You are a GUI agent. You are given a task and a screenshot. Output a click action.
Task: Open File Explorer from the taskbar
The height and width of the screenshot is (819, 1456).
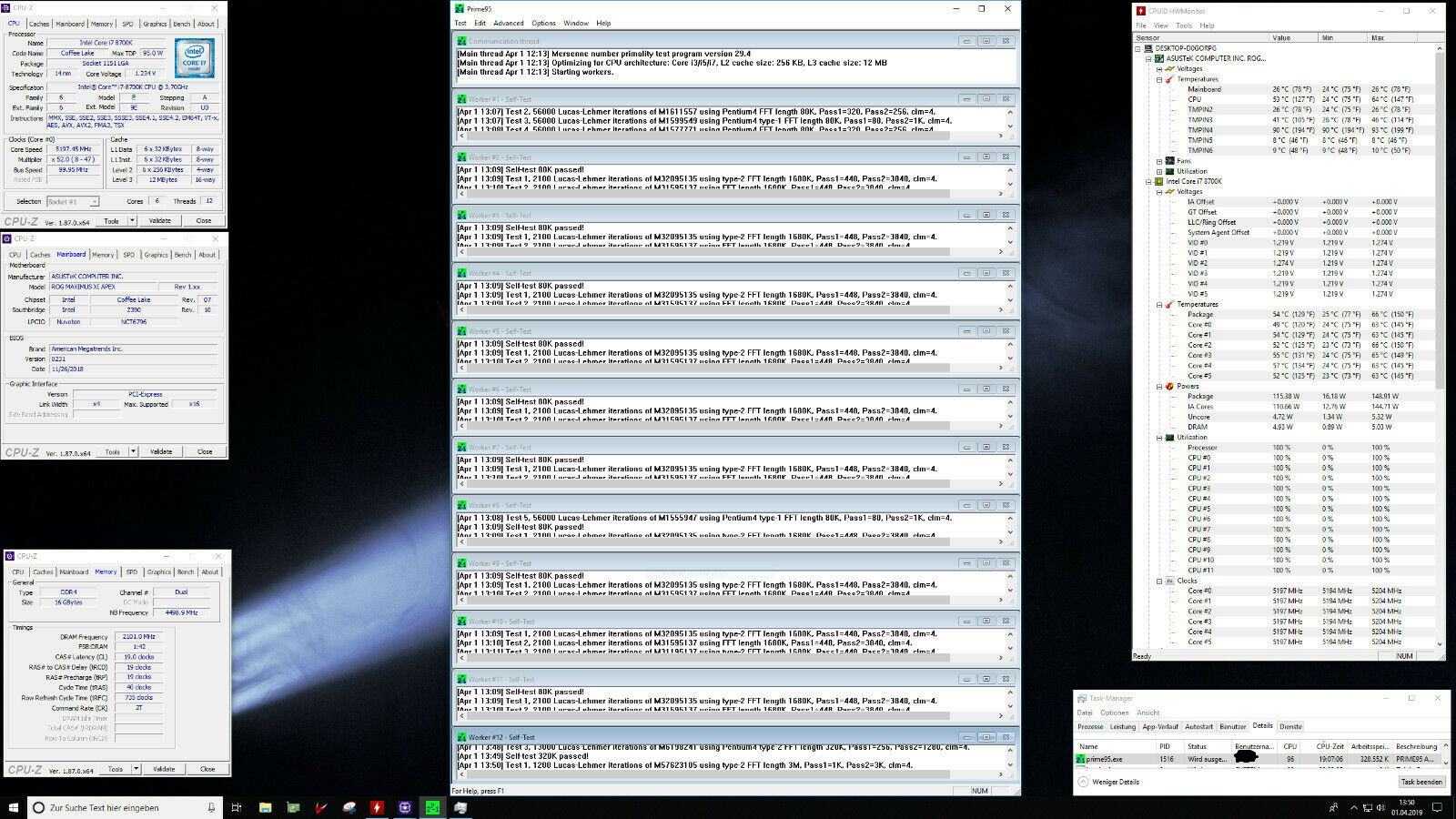click(x=266, y=807)
